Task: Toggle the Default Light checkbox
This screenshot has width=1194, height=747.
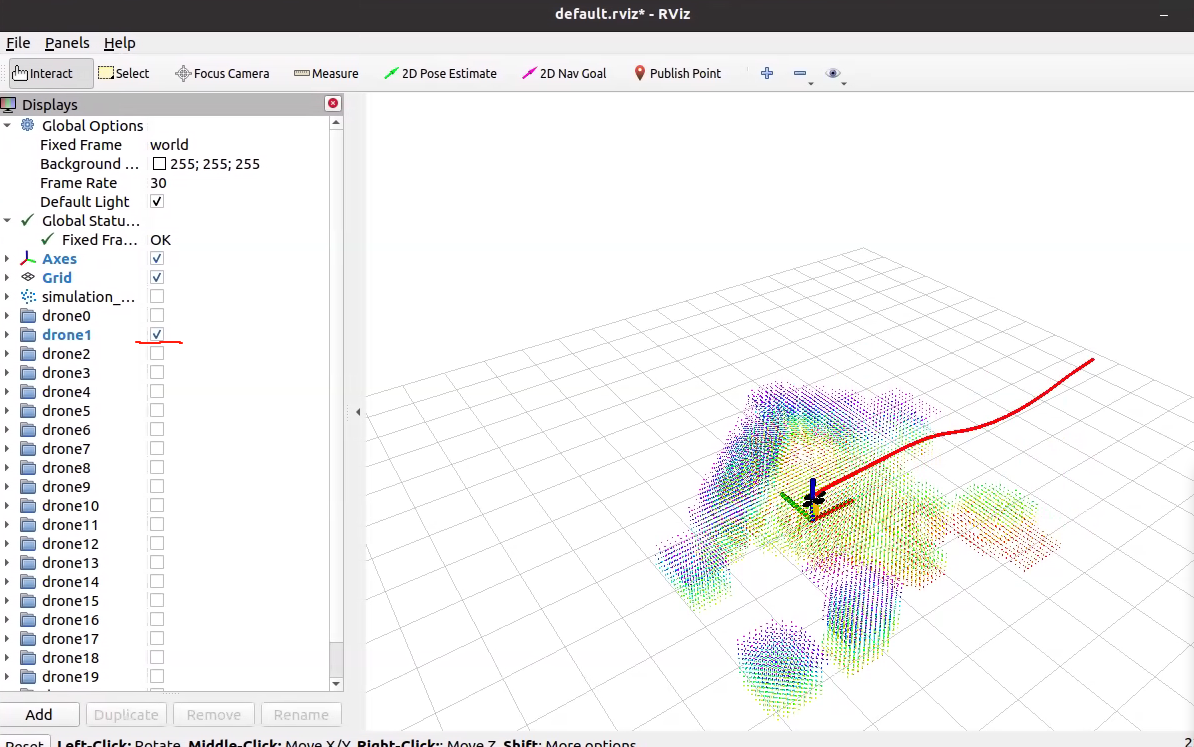Action: pyautogui.click(x=157, y=201)
